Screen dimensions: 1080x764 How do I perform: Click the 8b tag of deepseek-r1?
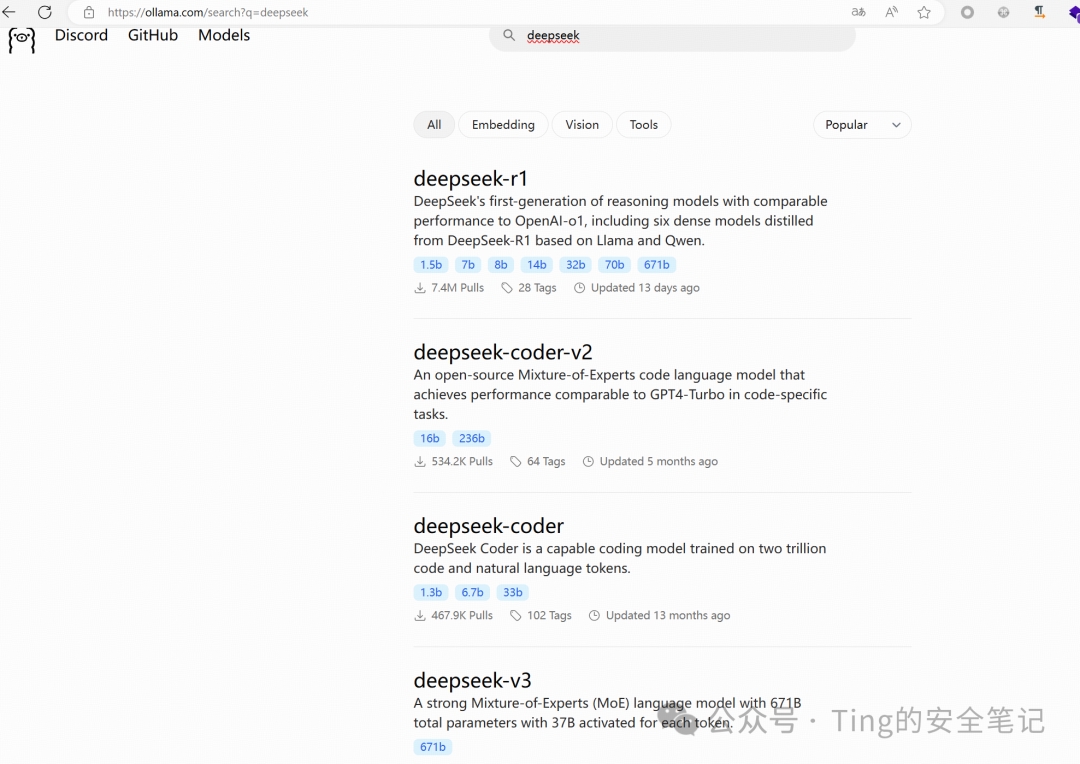coord(501,265)
